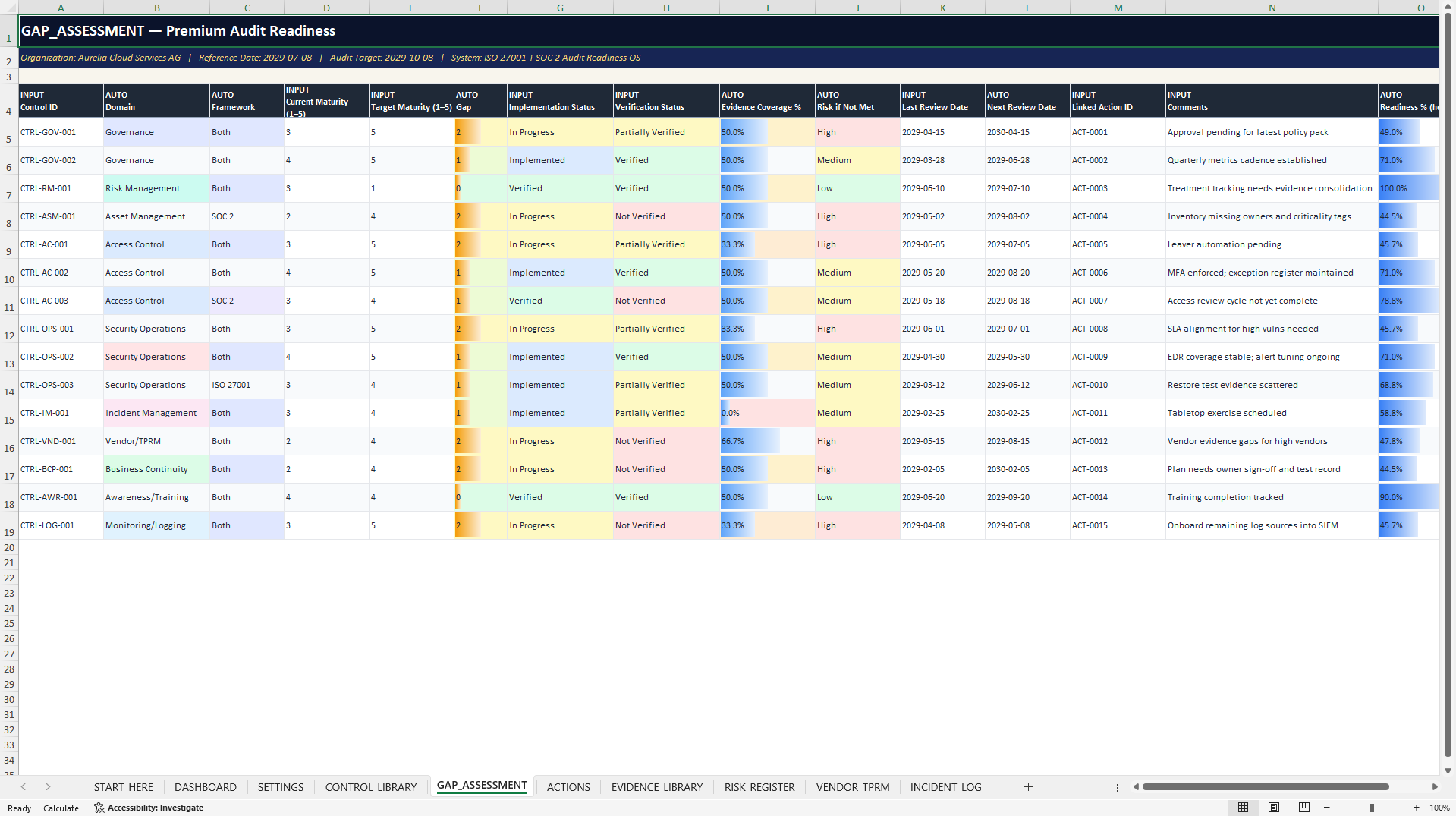Open the ACTIONS sheet tab
Screen dimensions: 1456x816
[568, 787]
